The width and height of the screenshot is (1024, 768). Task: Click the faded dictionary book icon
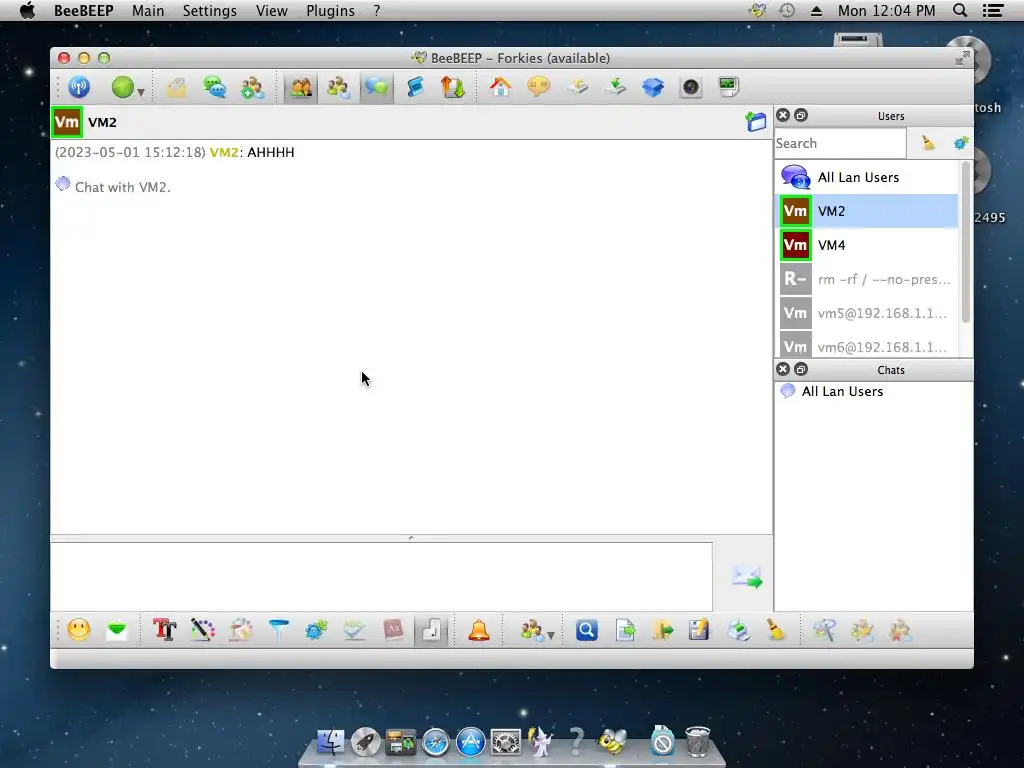[x=392, y=630]
